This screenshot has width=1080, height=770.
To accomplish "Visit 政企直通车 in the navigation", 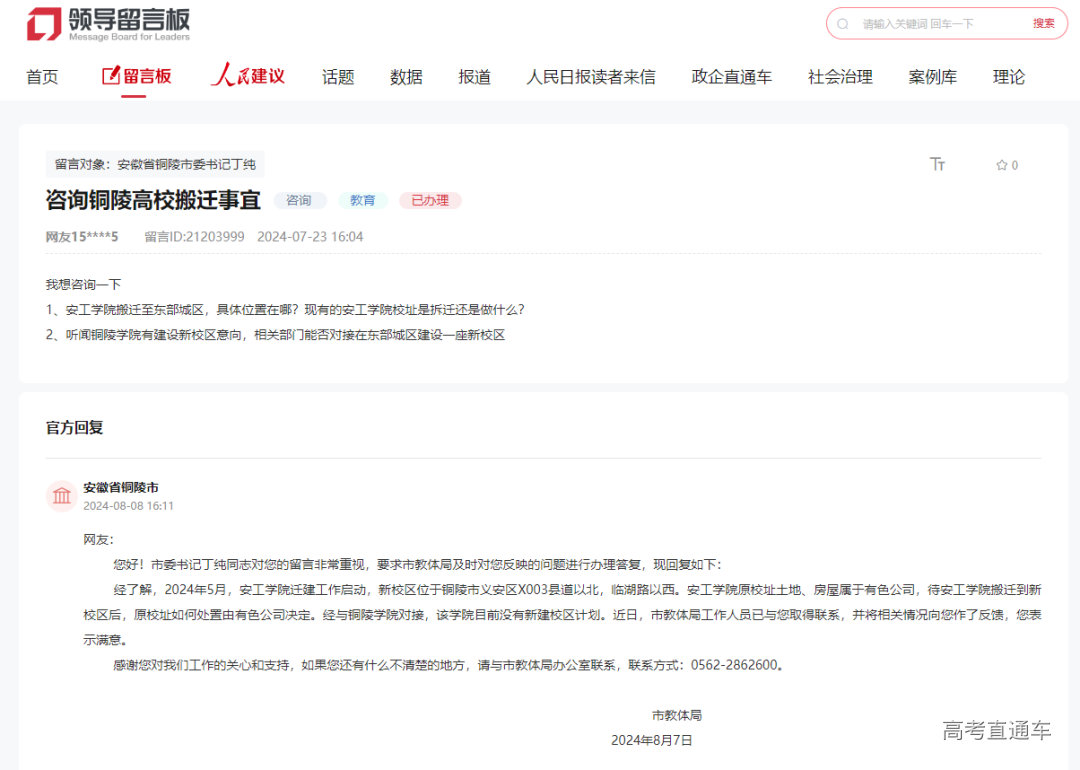I will [x=731, y=76].
